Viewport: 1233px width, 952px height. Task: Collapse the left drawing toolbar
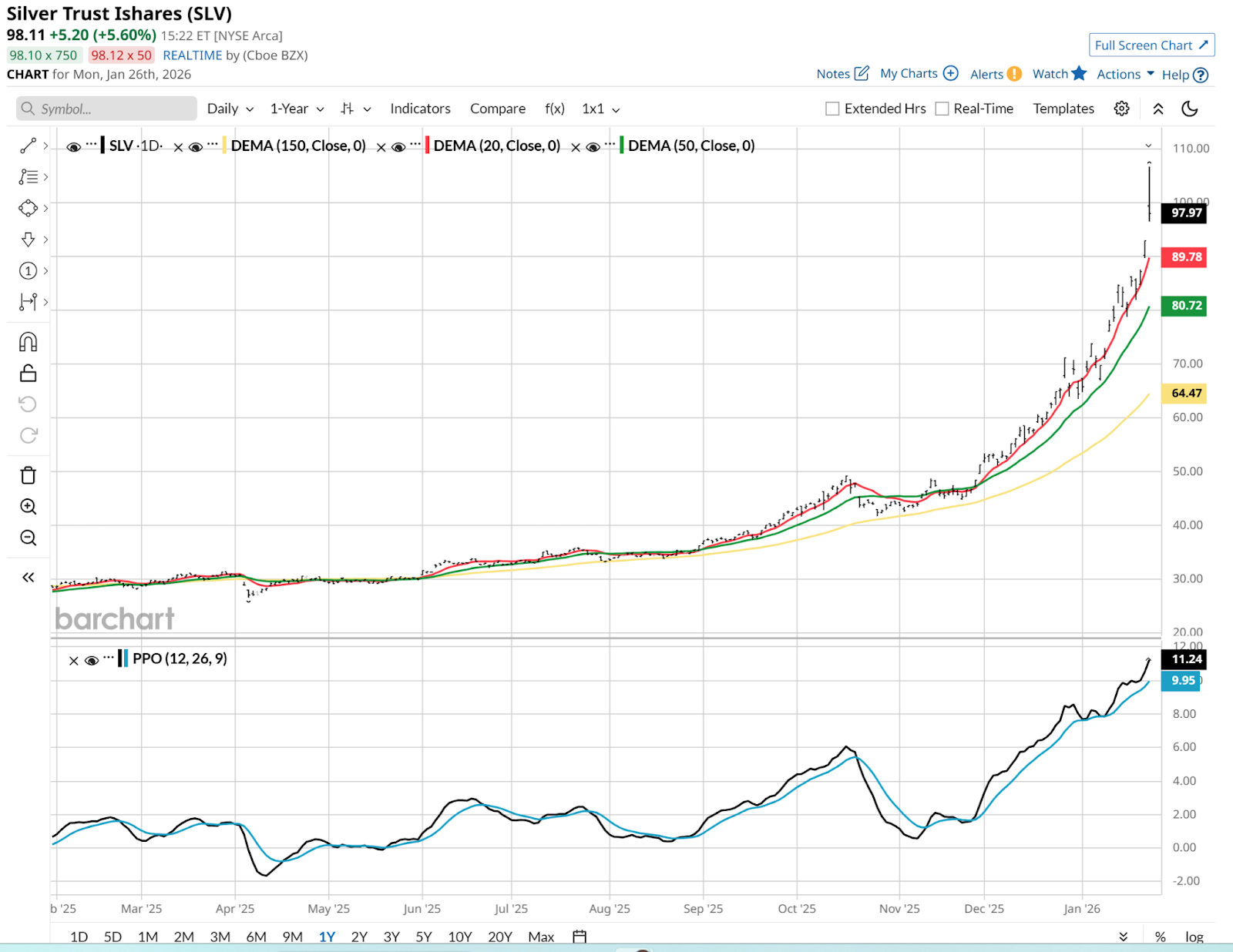tap(28, 578)
